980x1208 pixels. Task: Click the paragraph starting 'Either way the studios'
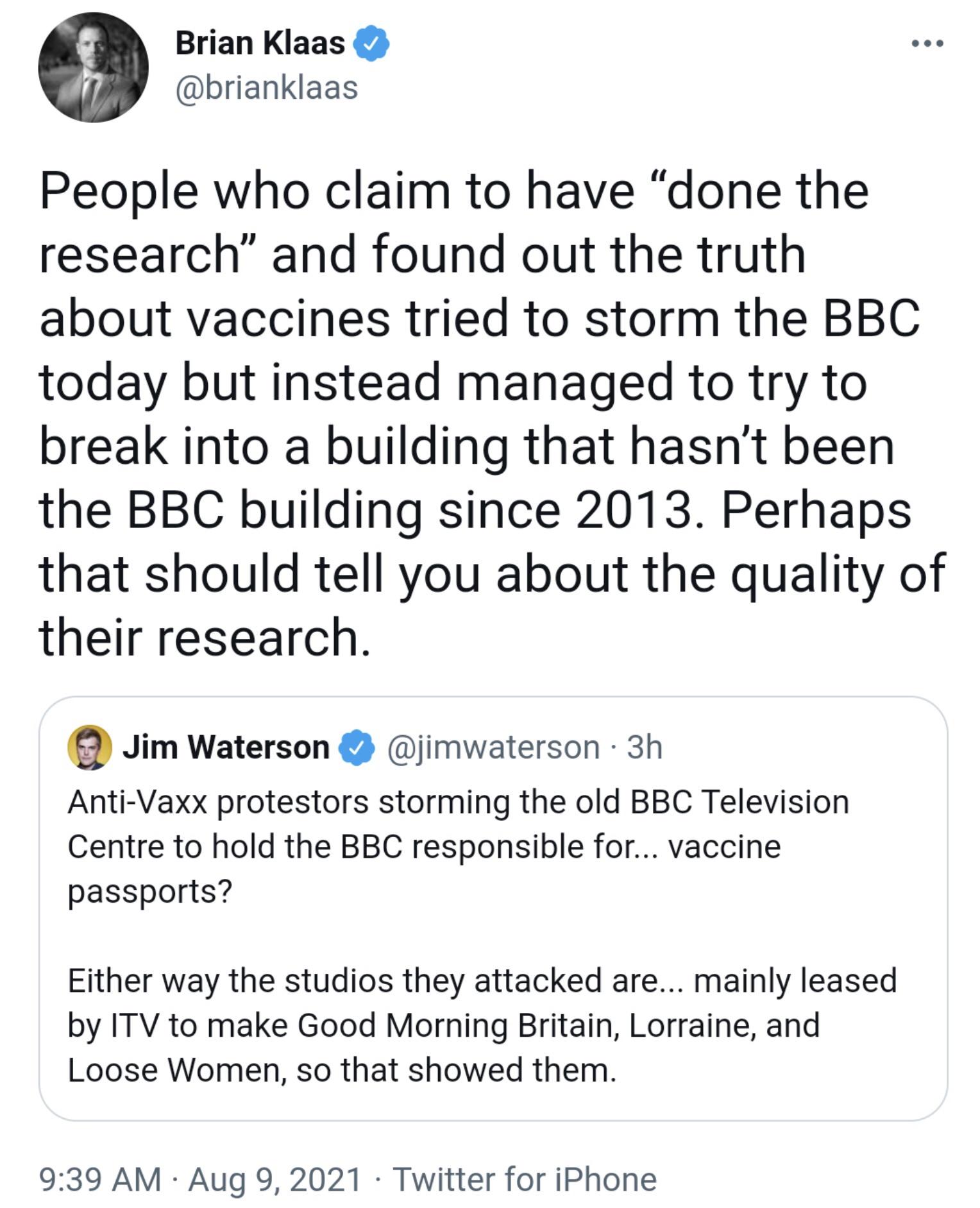point(481,1025)
